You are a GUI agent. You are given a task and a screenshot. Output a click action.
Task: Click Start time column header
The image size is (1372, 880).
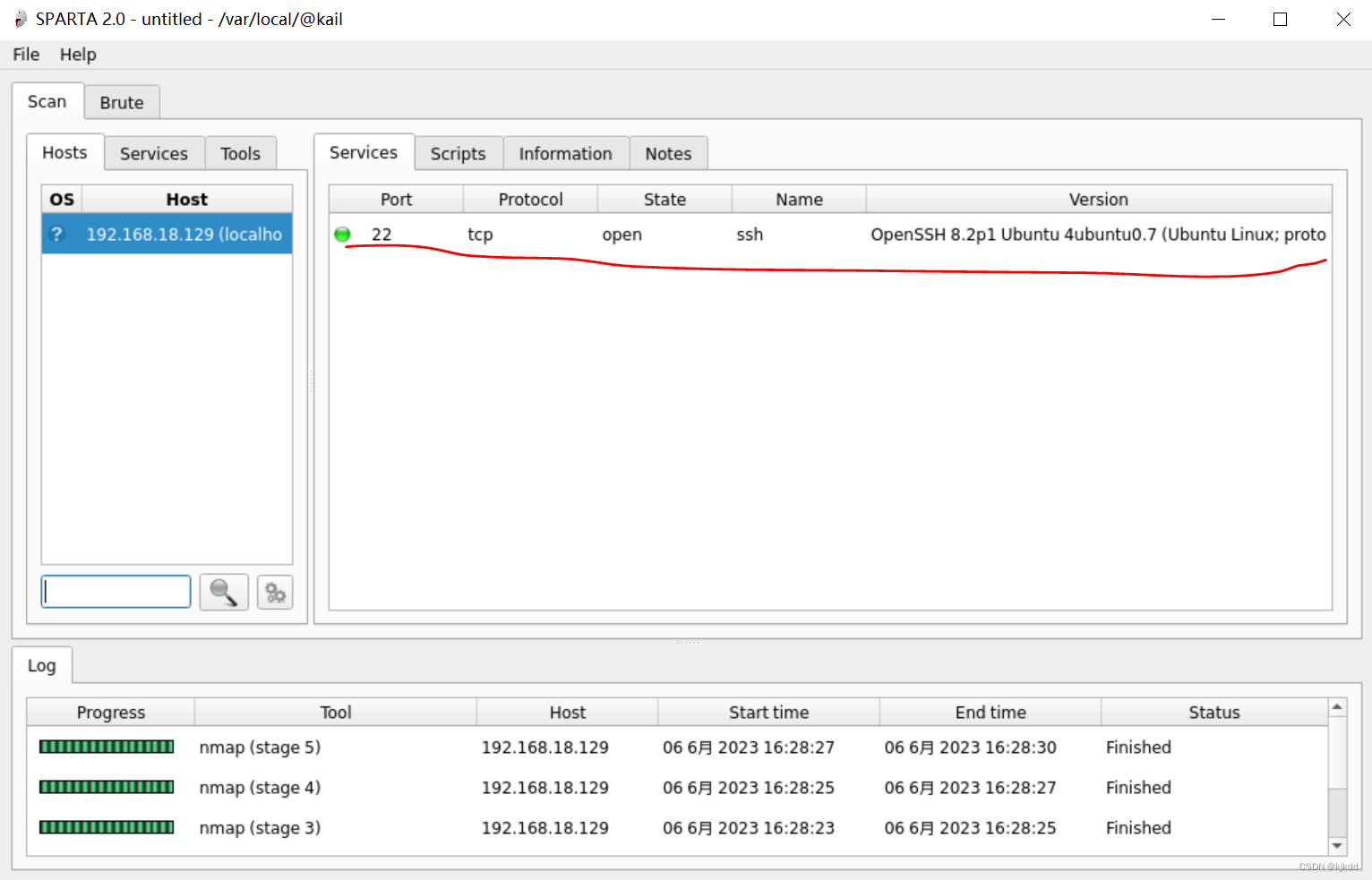point(769,712)
